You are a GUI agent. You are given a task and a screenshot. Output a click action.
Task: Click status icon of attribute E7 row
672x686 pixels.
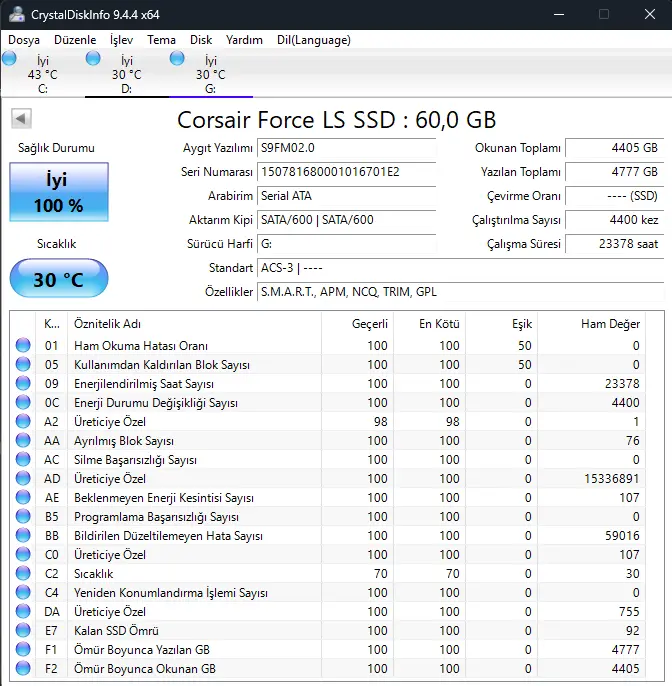[x=23, y=630]
